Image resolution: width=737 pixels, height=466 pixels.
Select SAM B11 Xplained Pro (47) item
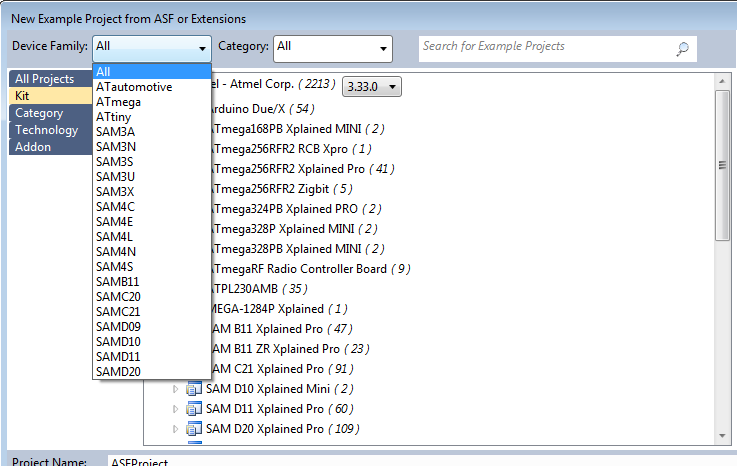coord(282,329)
